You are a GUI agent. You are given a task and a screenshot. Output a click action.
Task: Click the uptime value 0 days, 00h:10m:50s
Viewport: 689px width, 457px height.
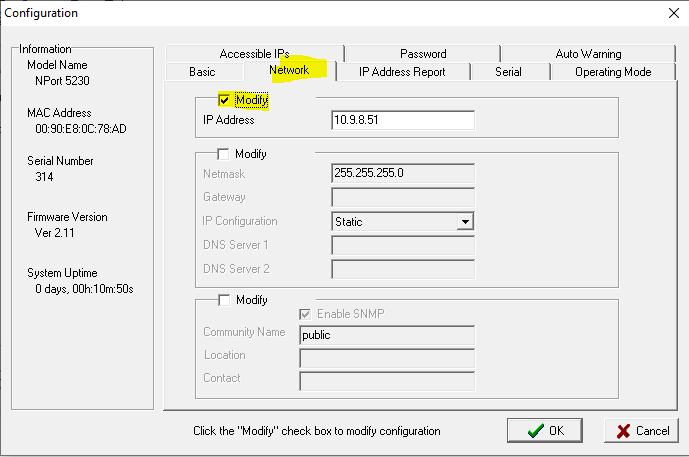[x=84, y=289]
